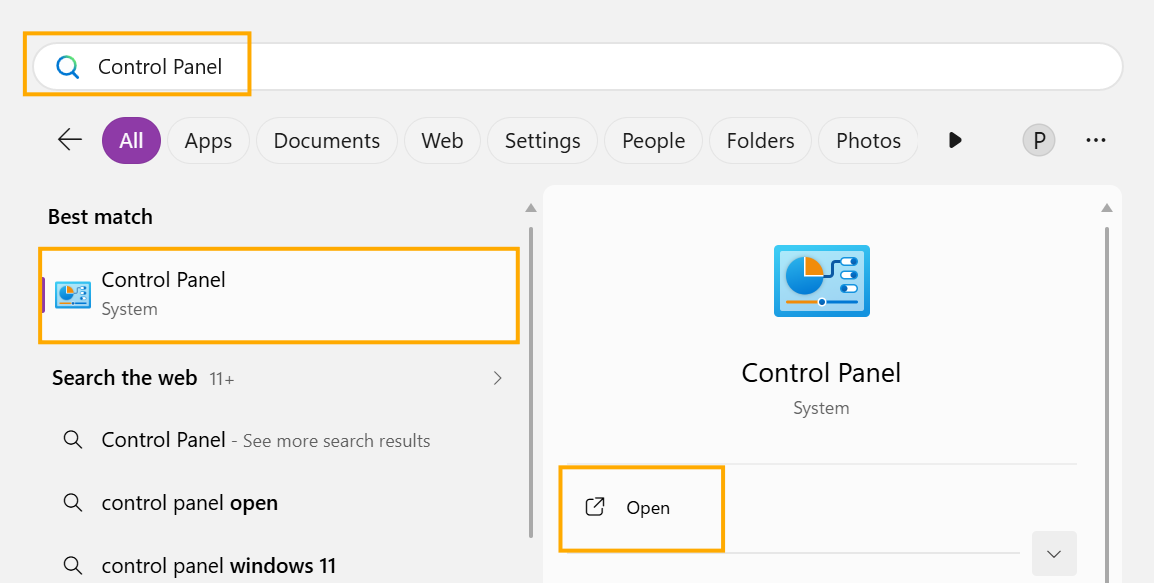This screenshot has height=583, width=1154.
Task: Click the Control Panel search input field
Action: [577, 66]
